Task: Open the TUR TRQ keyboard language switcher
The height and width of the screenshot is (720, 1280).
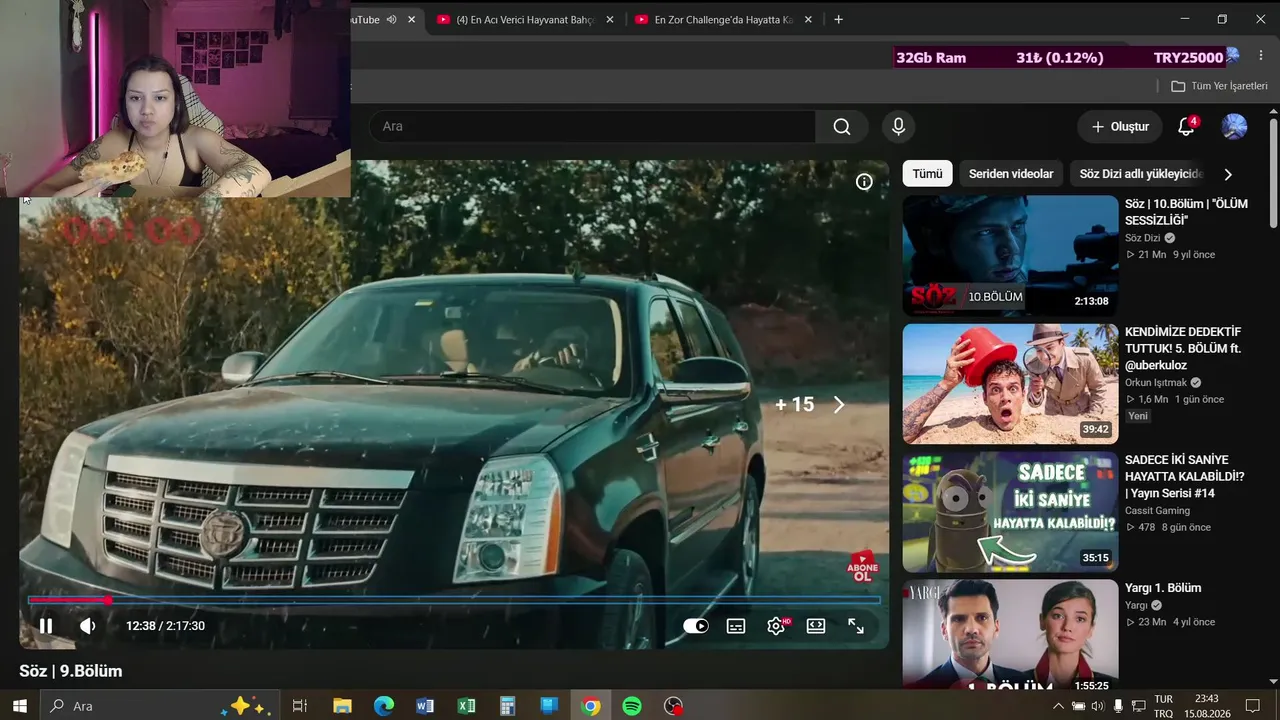Action: [1164, 706]
